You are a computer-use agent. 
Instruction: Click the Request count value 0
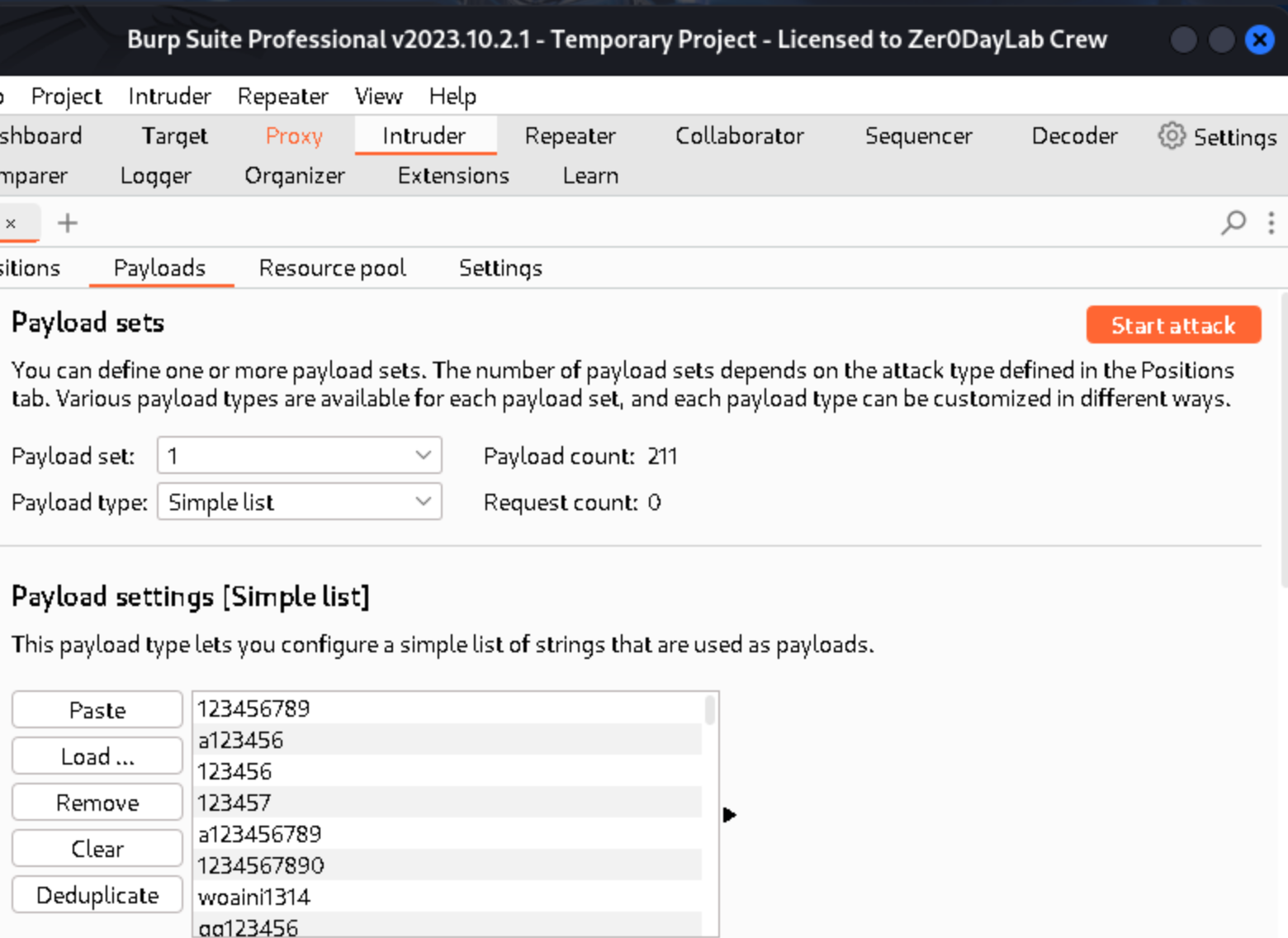(x=654, y=502)
